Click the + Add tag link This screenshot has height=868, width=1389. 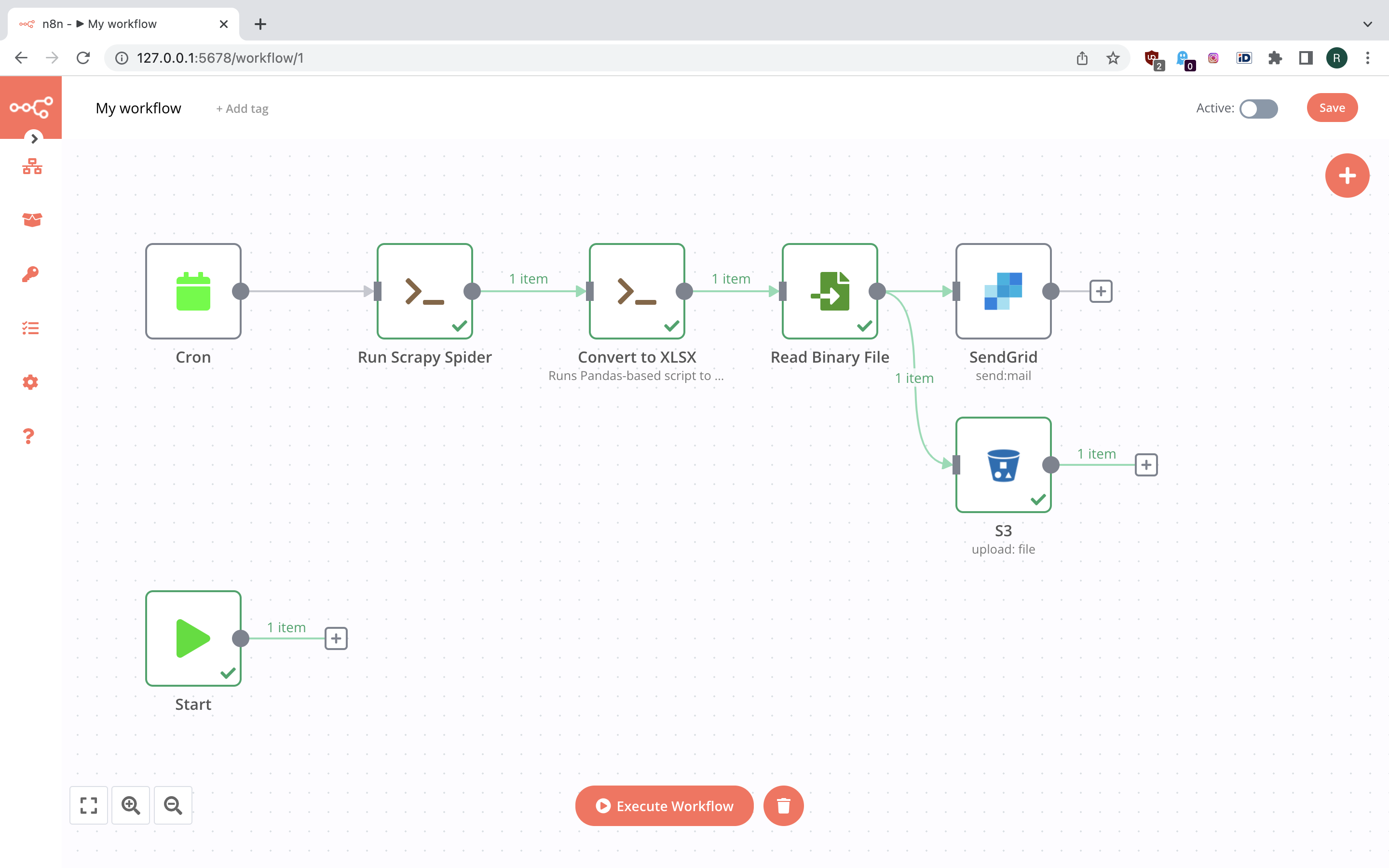point(242,108)
